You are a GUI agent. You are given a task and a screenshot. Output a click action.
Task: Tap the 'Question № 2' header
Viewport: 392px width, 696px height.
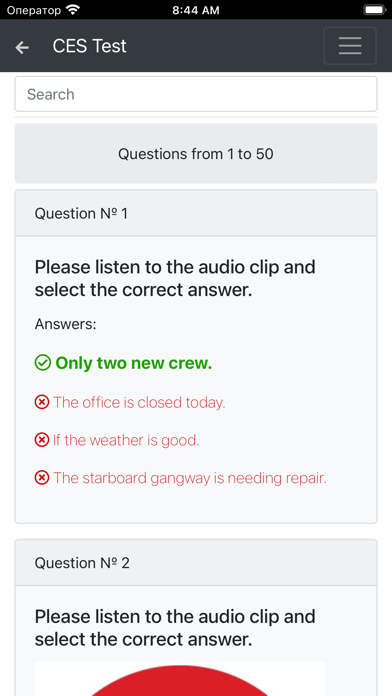click(x=196, y=563)
